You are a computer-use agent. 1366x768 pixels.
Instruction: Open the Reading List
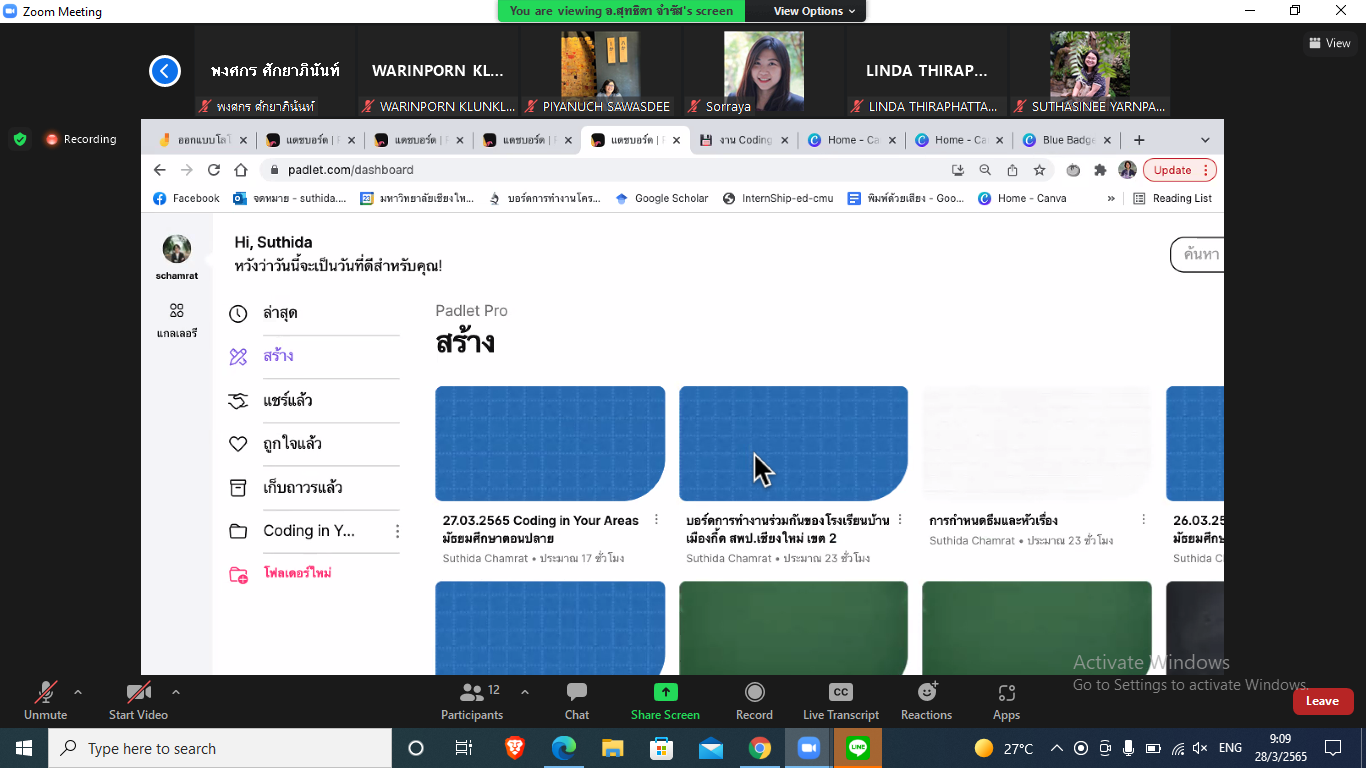1172,198
